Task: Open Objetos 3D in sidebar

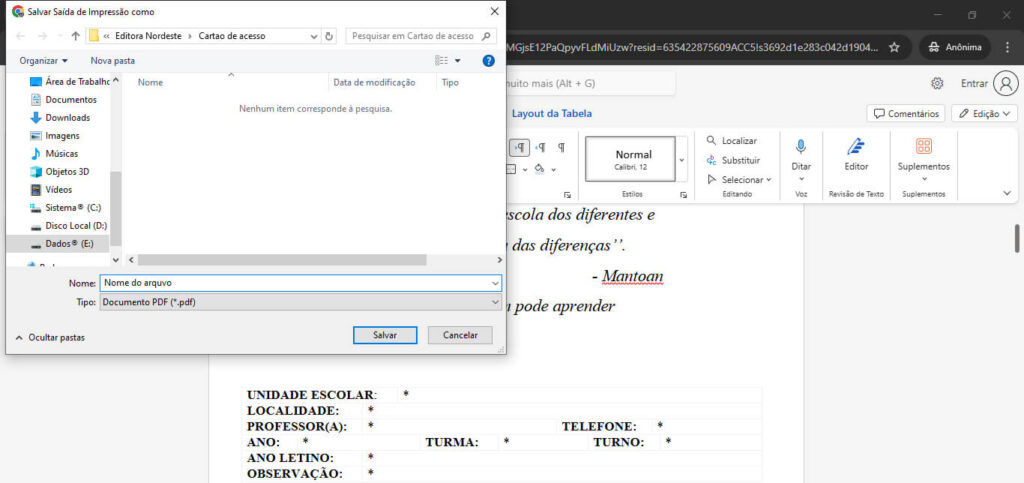Action: click(x=67, y=172)
